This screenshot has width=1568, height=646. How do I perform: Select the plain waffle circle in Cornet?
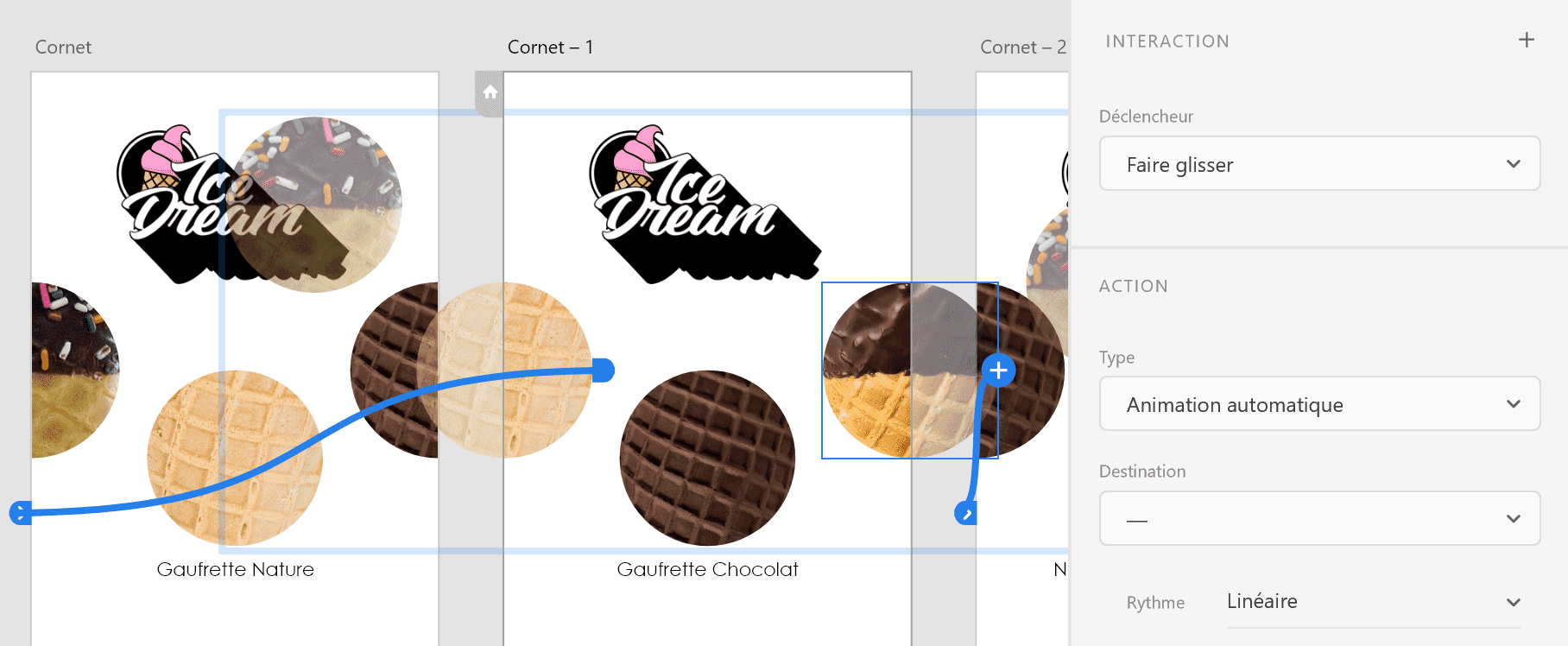pos(235,458)
